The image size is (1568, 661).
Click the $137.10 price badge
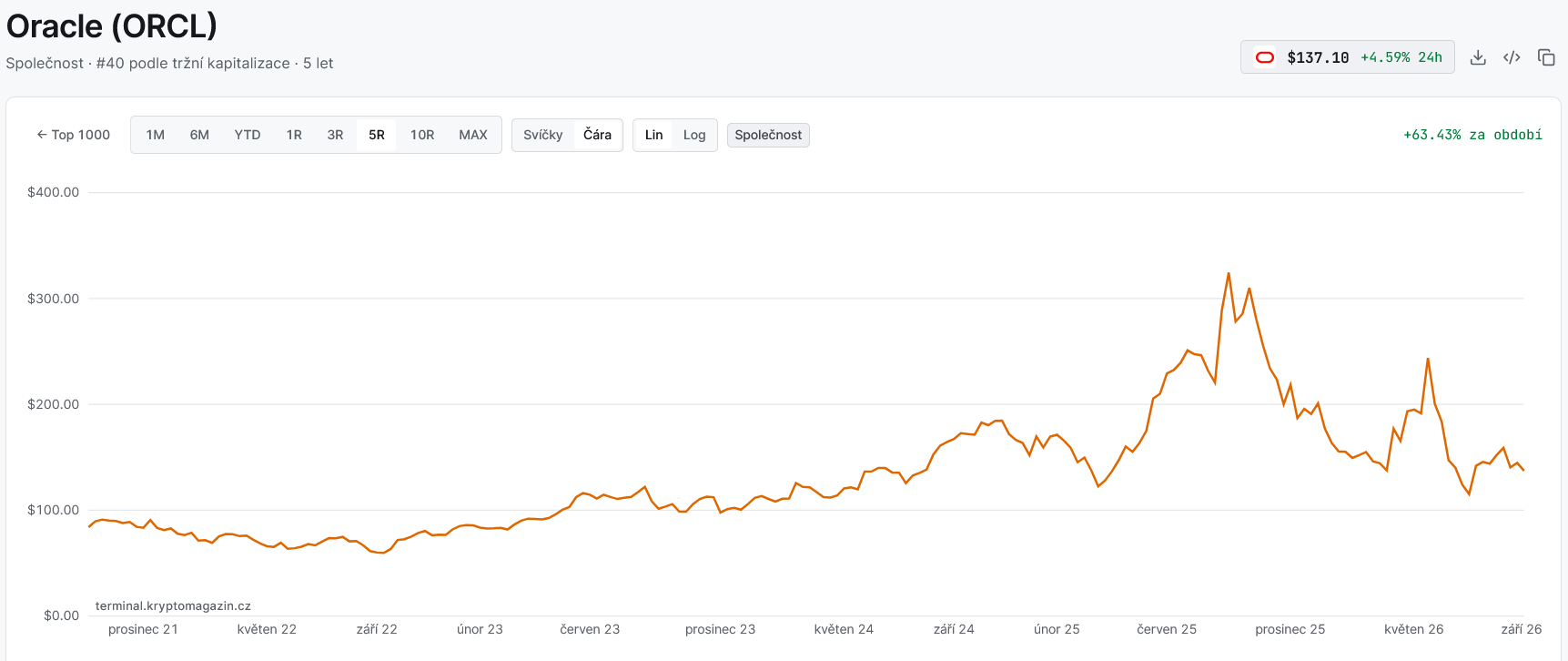(x=1348, y=57)
